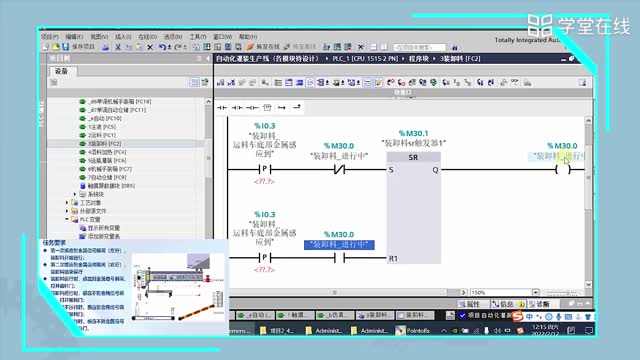Click the positive edge P contact on S rung

click(x=264, y=169)
